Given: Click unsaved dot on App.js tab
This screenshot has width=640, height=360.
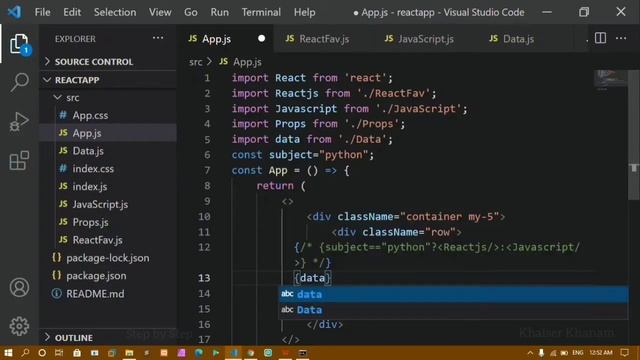Looking at the screenshot, I should [x=261, y=38].
